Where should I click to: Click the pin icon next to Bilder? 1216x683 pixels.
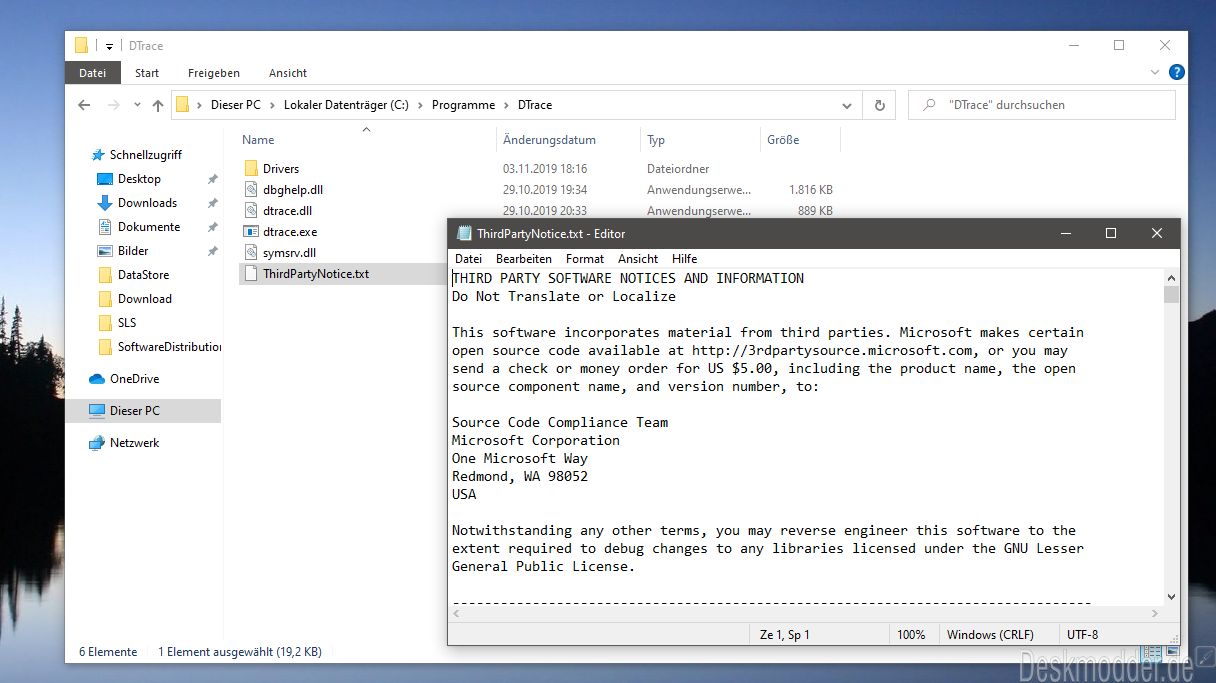(x=212, y=251)
